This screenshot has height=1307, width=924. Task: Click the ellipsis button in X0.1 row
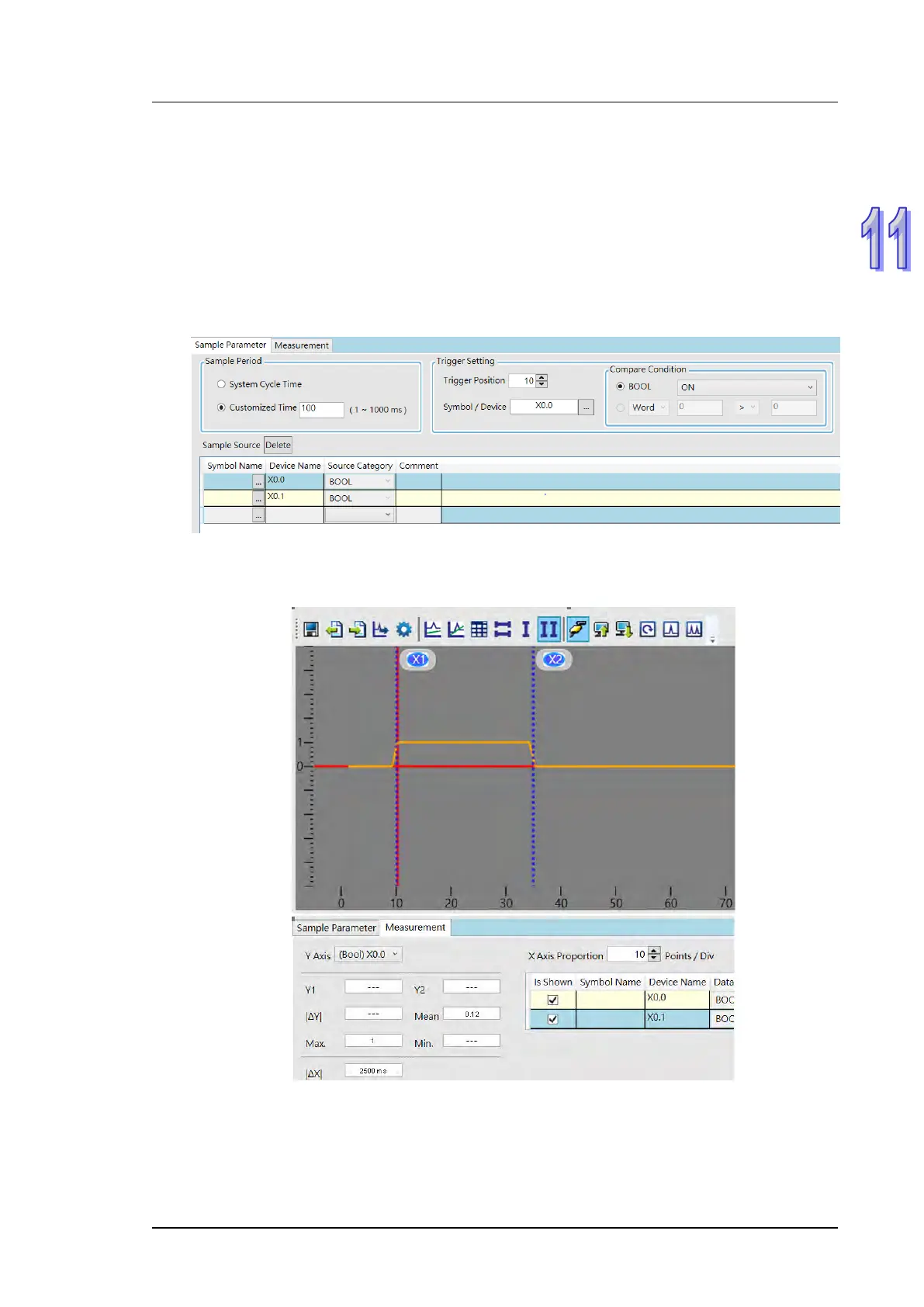click(258, 498)
